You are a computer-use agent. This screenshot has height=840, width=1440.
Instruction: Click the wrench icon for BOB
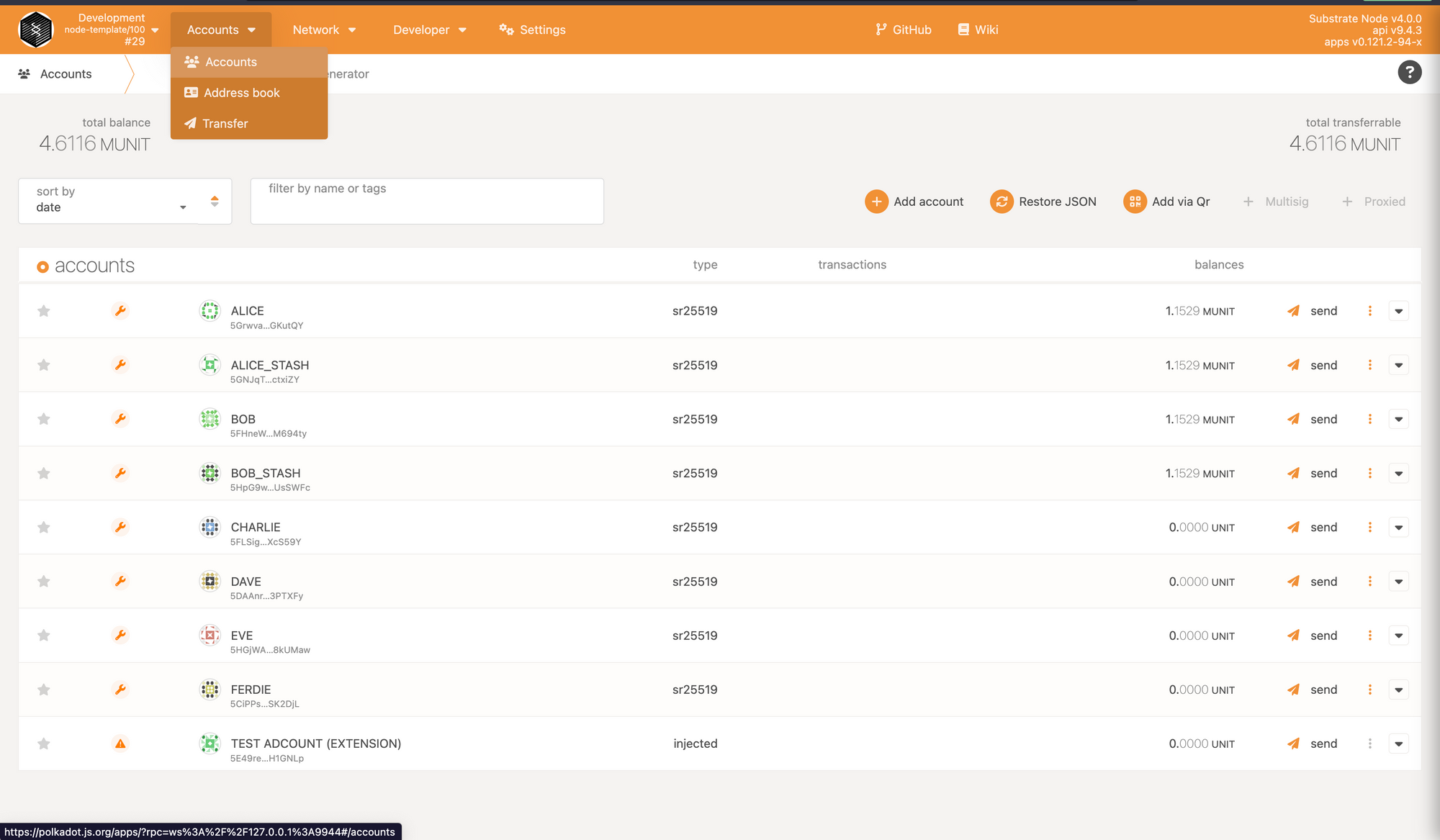click(x=120, y=419)
